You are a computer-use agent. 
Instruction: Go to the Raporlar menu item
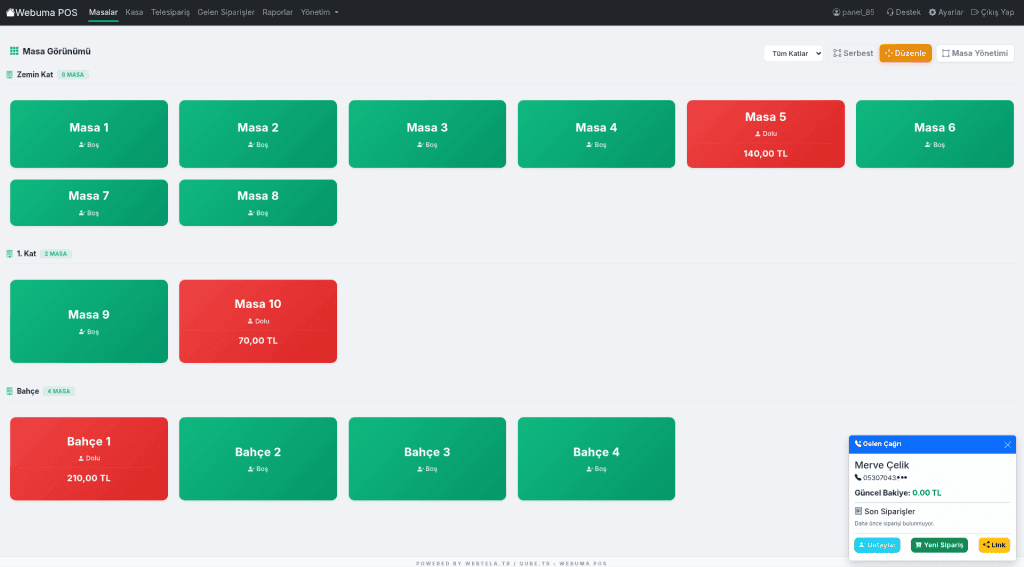(x=277, y=12)
